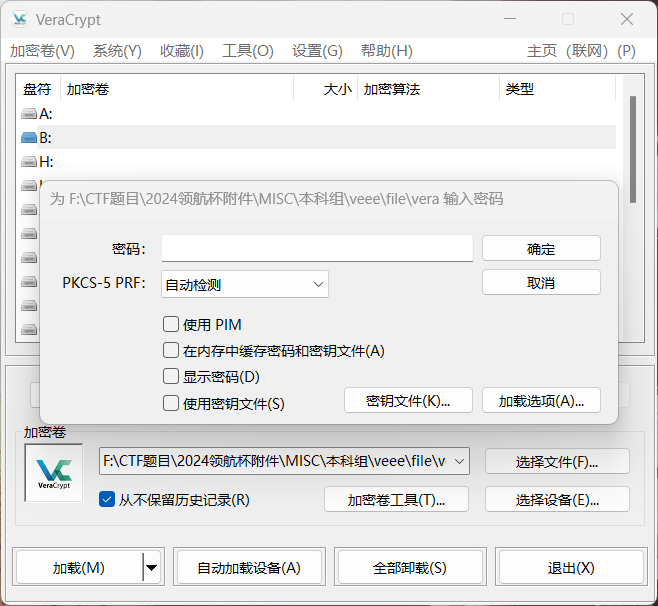The height and width of the screenshot is (606, 658).
Task: Expand the volume file path dropdown
Action: pyautogui.click(x=459, y=461)
